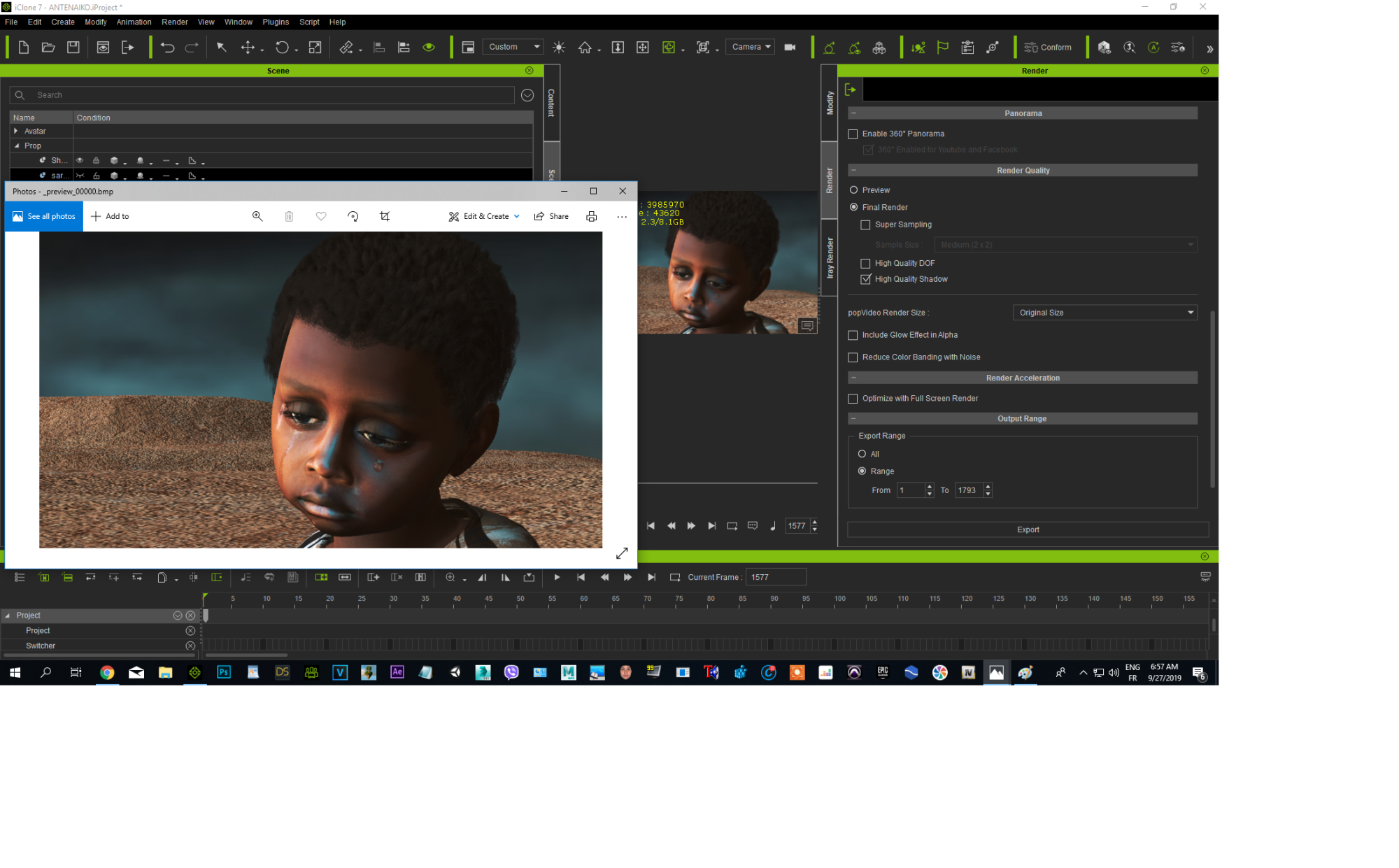The image size is (1399, 868).
Task: Expand the Avatar tree node
Action: click(16, 131)
